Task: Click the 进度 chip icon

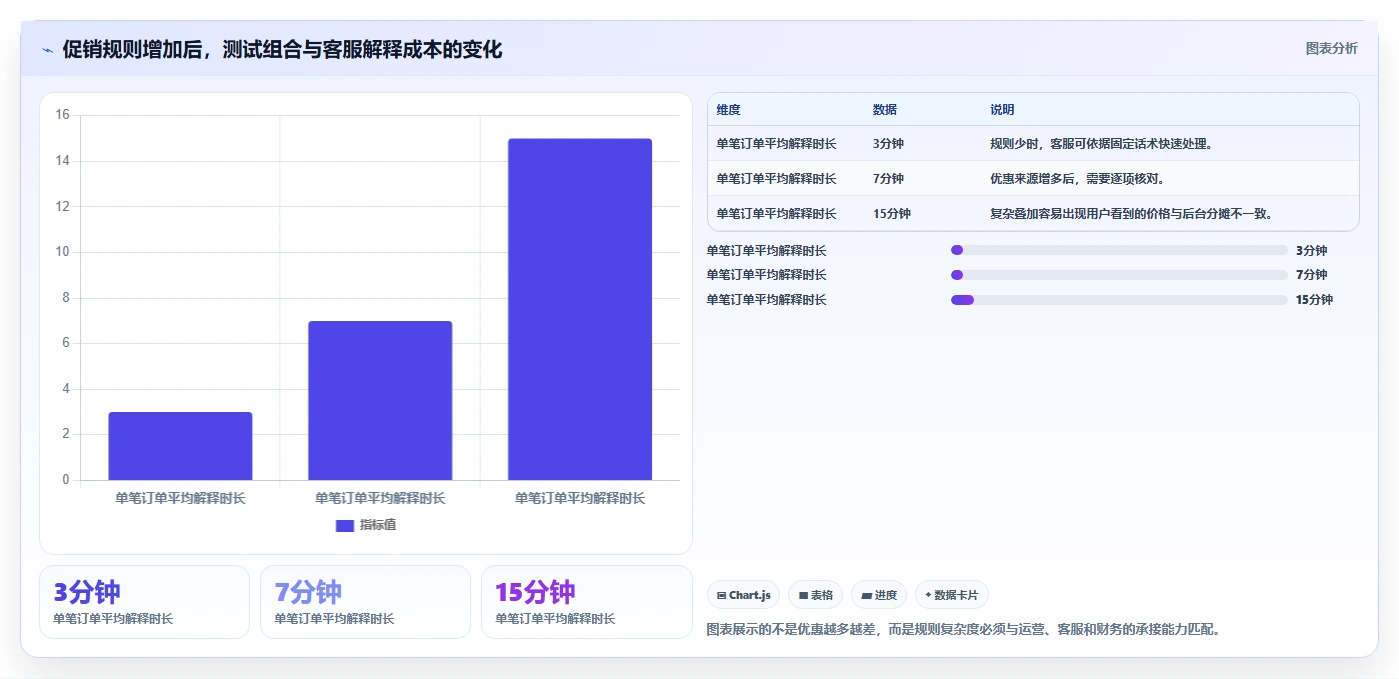Action: coord(866,595)
